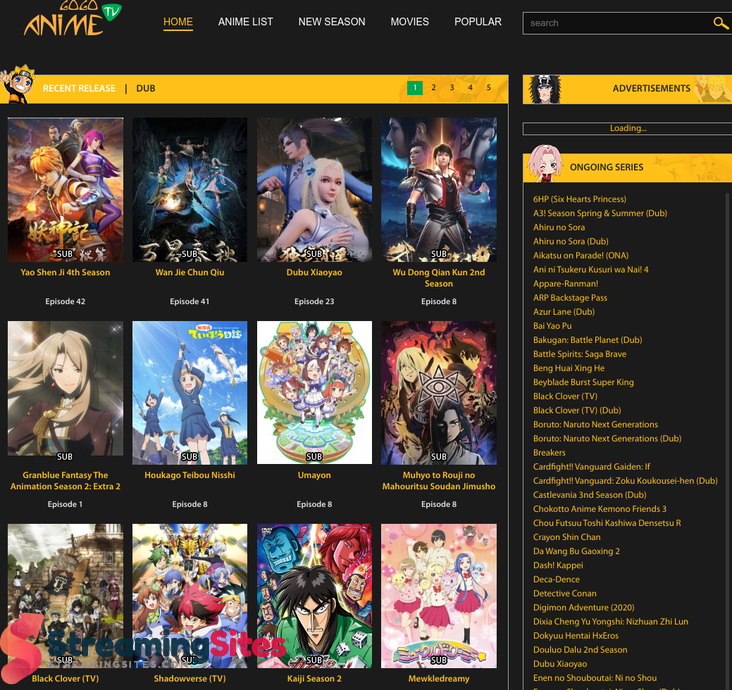Click the Kaiji Season 2 title link

click(314, 679)
